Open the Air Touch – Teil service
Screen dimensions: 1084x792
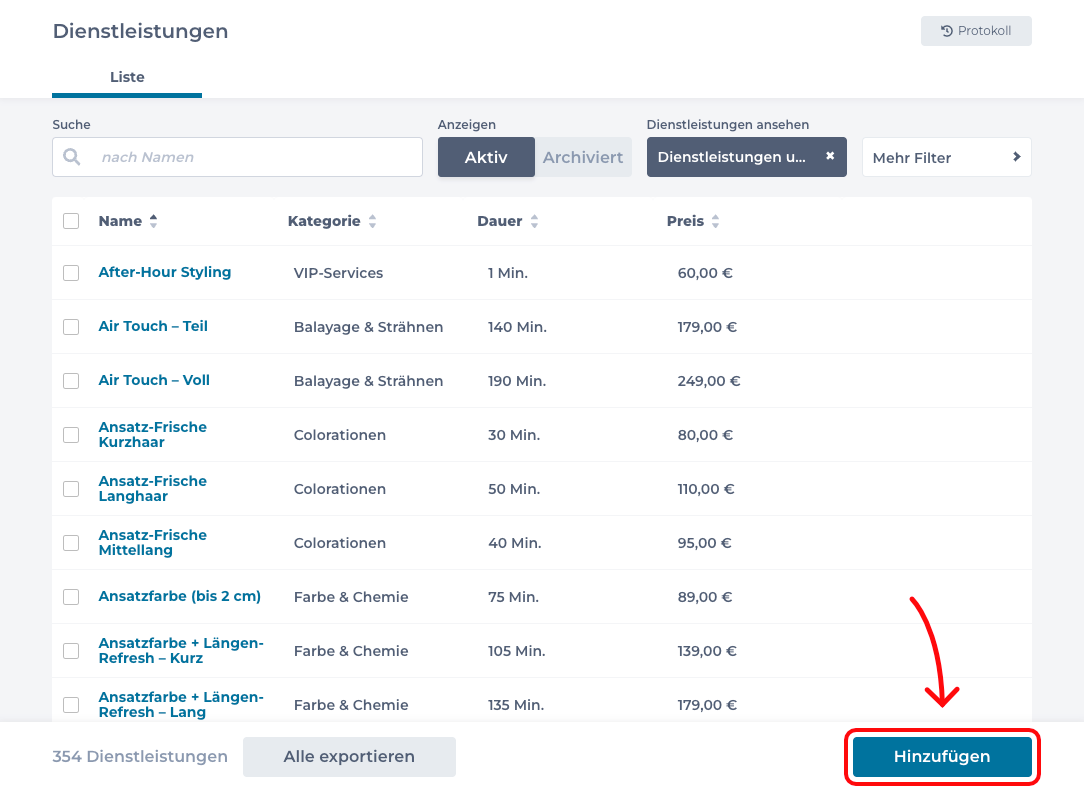(x=153, y=326)
